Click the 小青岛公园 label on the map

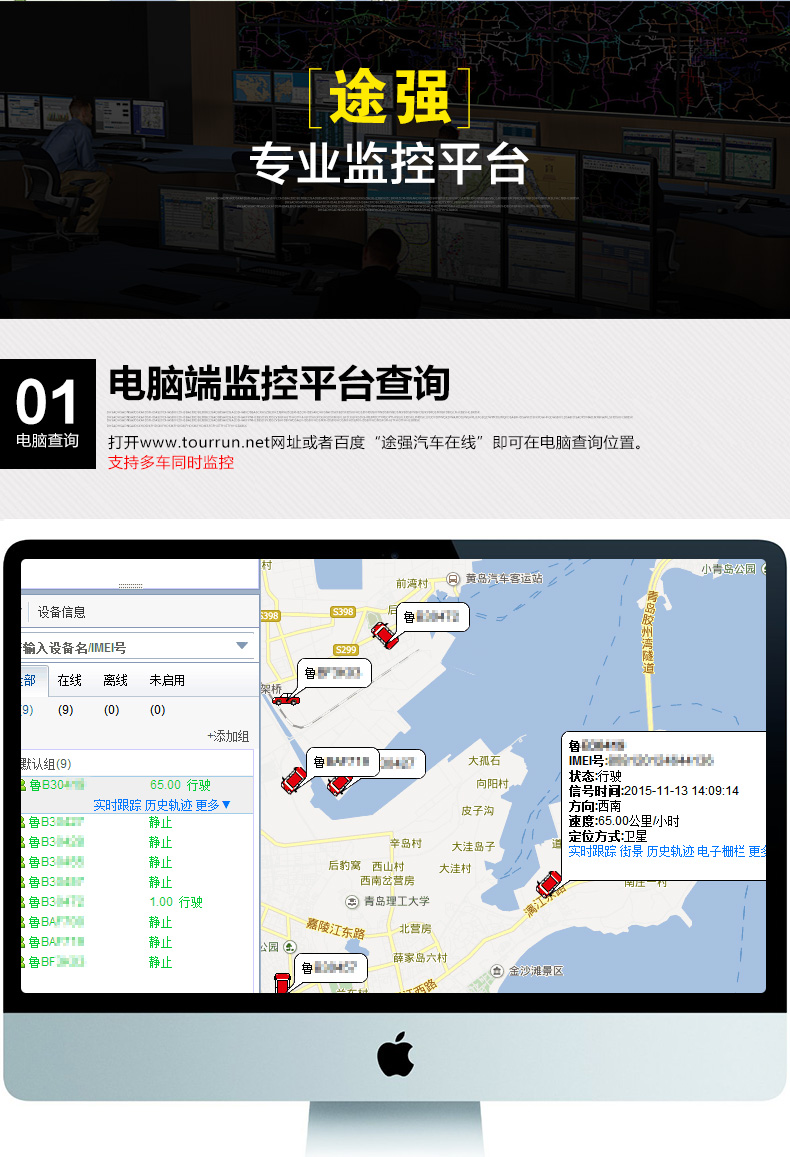click(729, 569)
